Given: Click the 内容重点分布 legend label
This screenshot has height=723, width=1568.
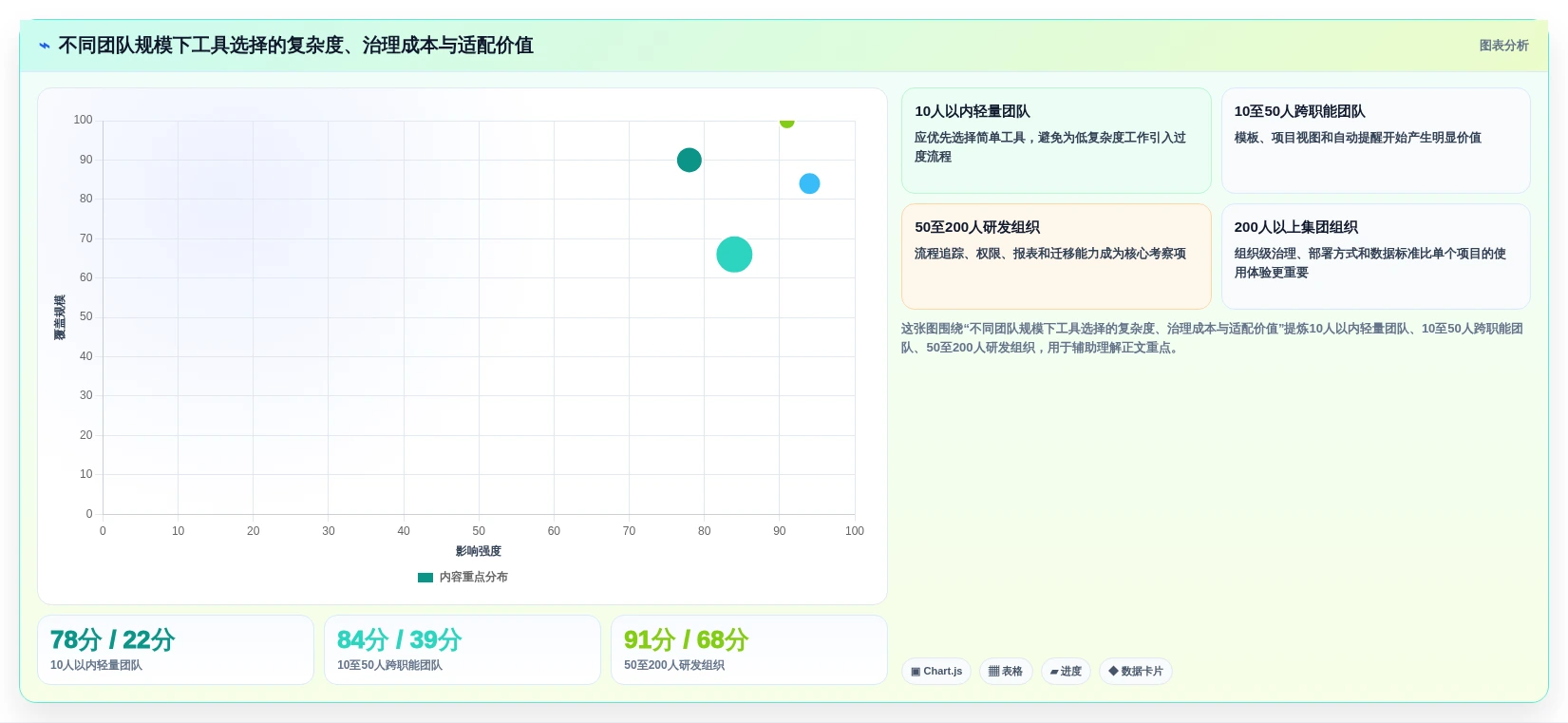Looking at the screenshot, I should (x=473, y=577).
